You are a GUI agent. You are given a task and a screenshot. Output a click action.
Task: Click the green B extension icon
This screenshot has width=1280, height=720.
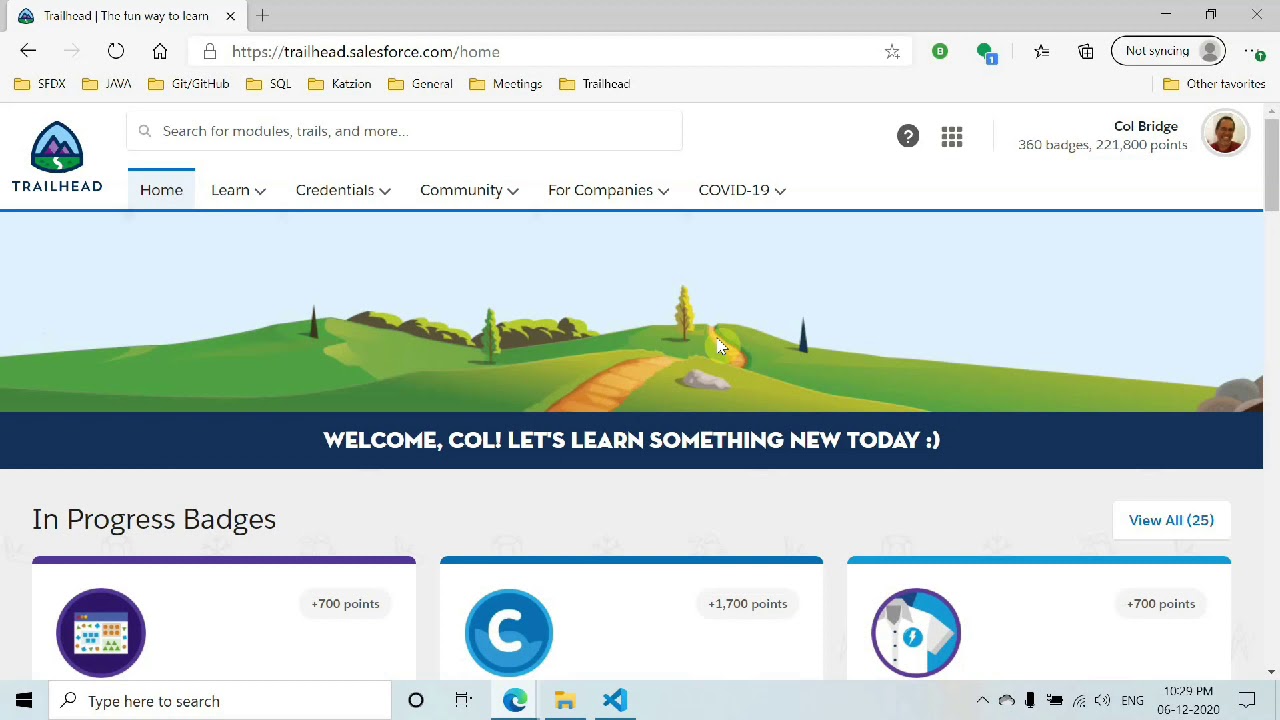coord(940,51)
